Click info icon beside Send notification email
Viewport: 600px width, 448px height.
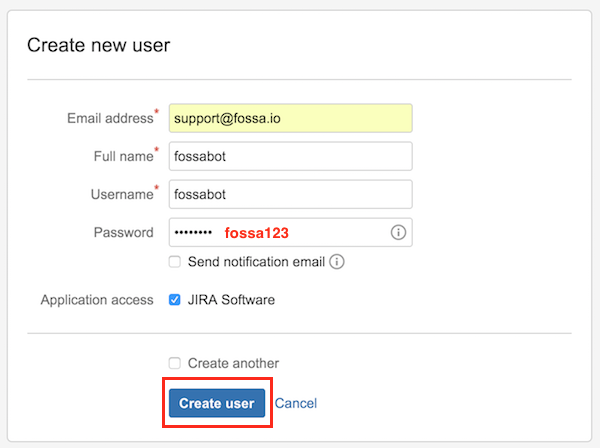[x=337, y=262]
